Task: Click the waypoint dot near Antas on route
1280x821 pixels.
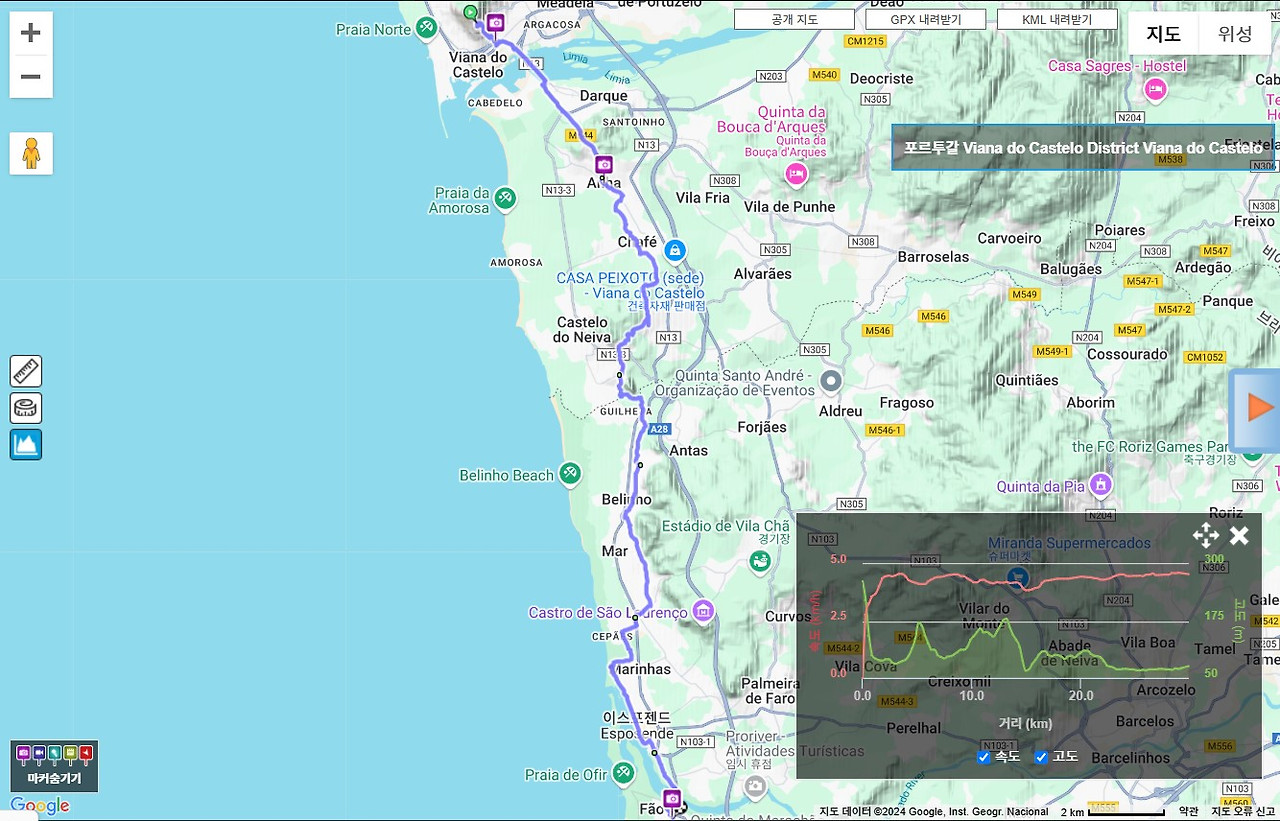Action: tap(640, 464)
